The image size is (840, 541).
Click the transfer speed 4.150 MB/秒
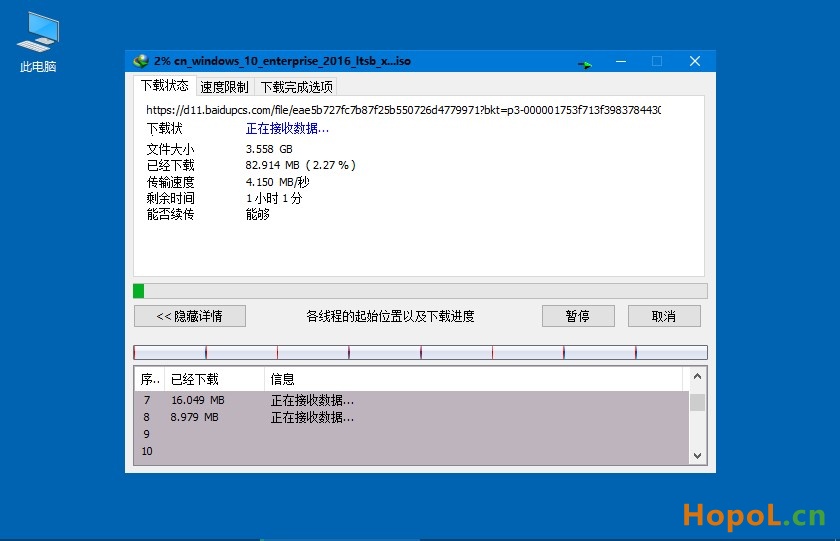tap(278, 182)
